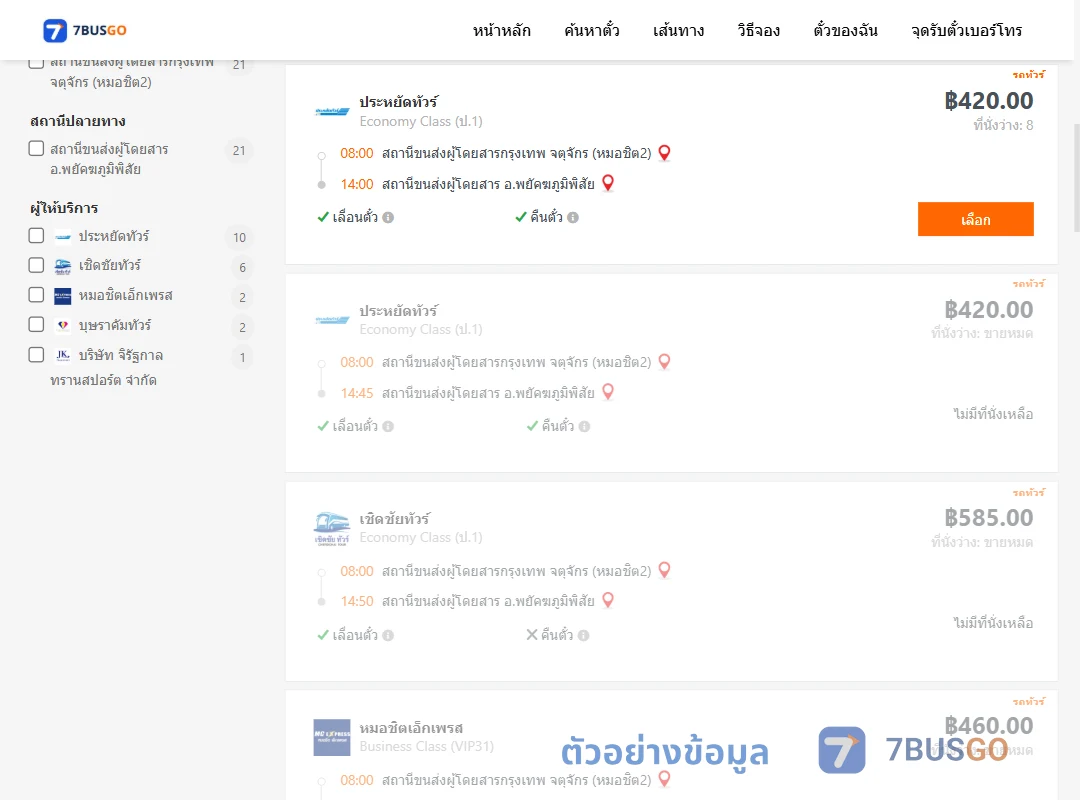Click the บุษราคัมทัวร์ logo in operator filter
Image resolution: width=1080 pixels, height=800 pixels.
[63, 325]
